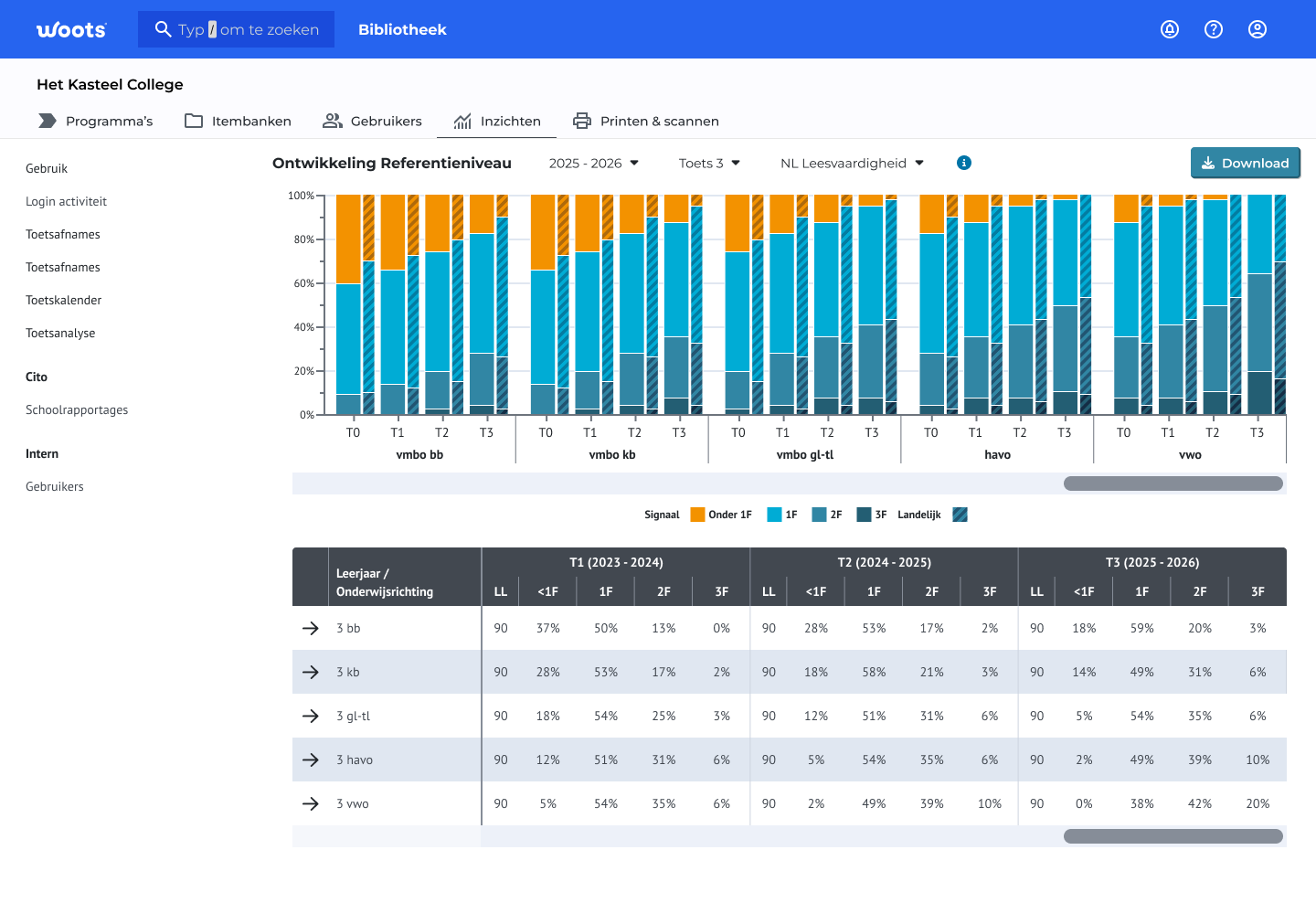Screen dimensions: 1316x903
Task: Switch to the Itembanken tab
Action: (238, 121)
